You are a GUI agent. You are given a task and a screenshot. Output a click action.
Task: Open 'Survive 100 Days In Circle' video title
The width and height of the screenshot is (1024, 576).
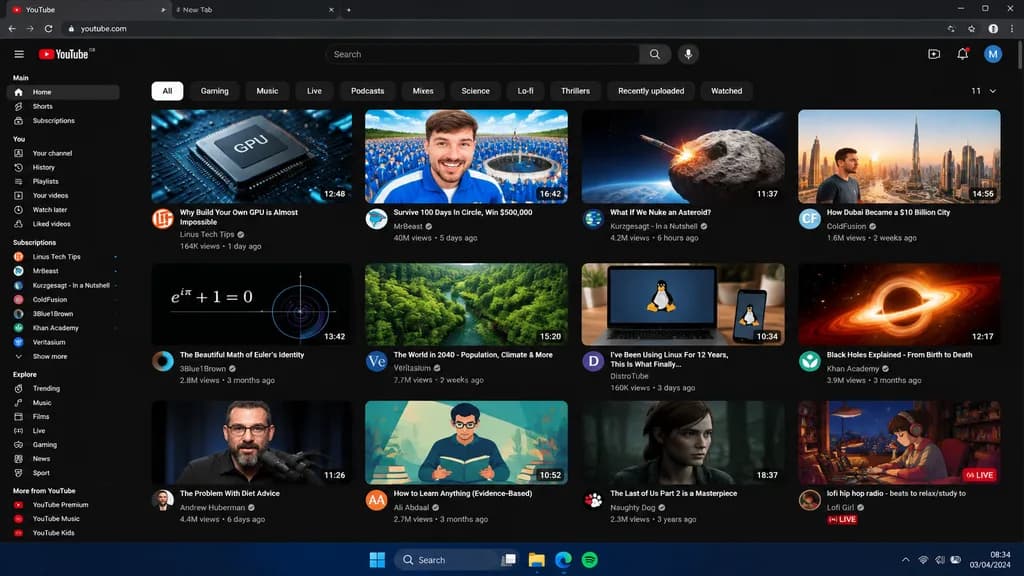point(462,212)
